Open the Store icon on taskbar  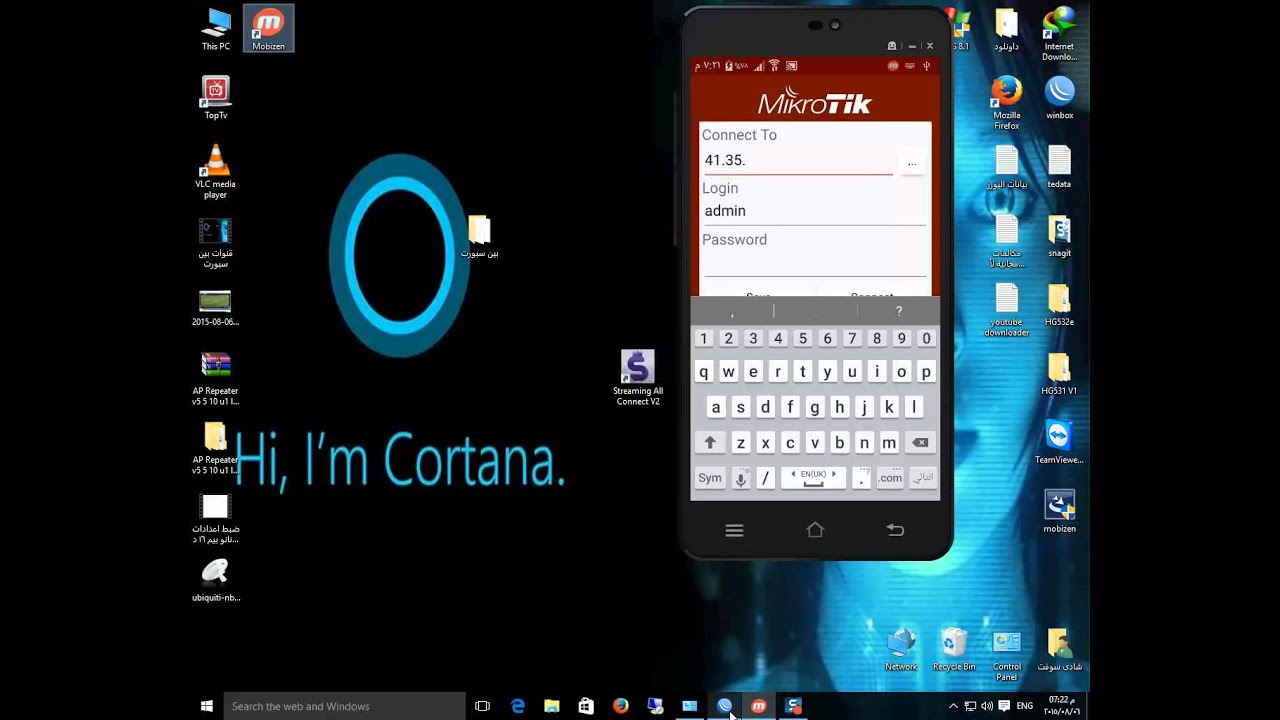(x=586, y=706)
